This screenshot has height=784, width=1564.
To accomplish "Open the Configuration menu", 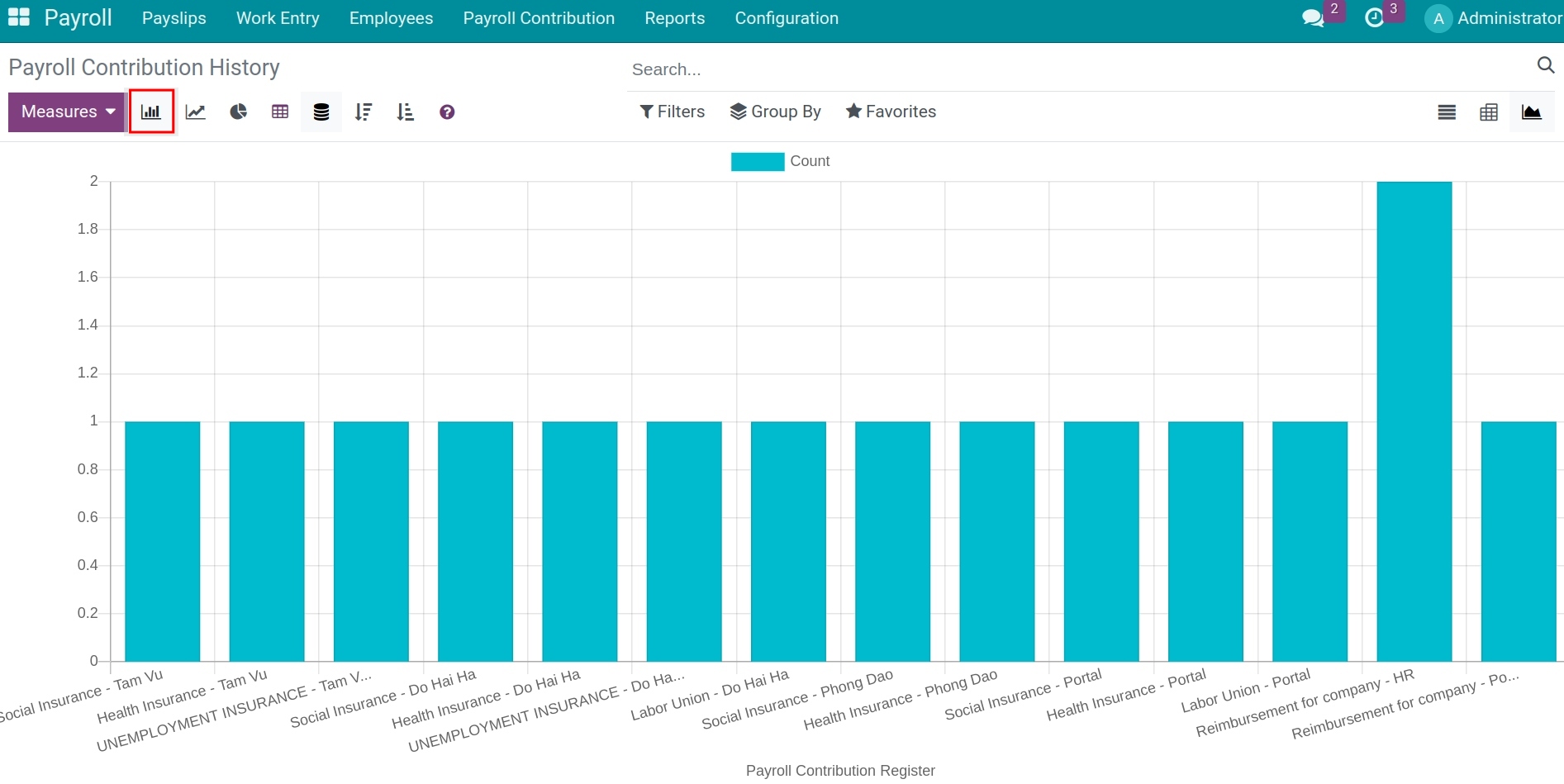I will tap(786, 17).
